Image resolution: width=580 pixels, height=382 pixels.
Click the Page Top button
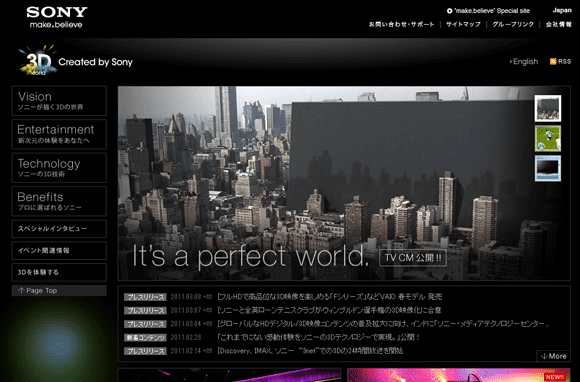tap(59, 291)
